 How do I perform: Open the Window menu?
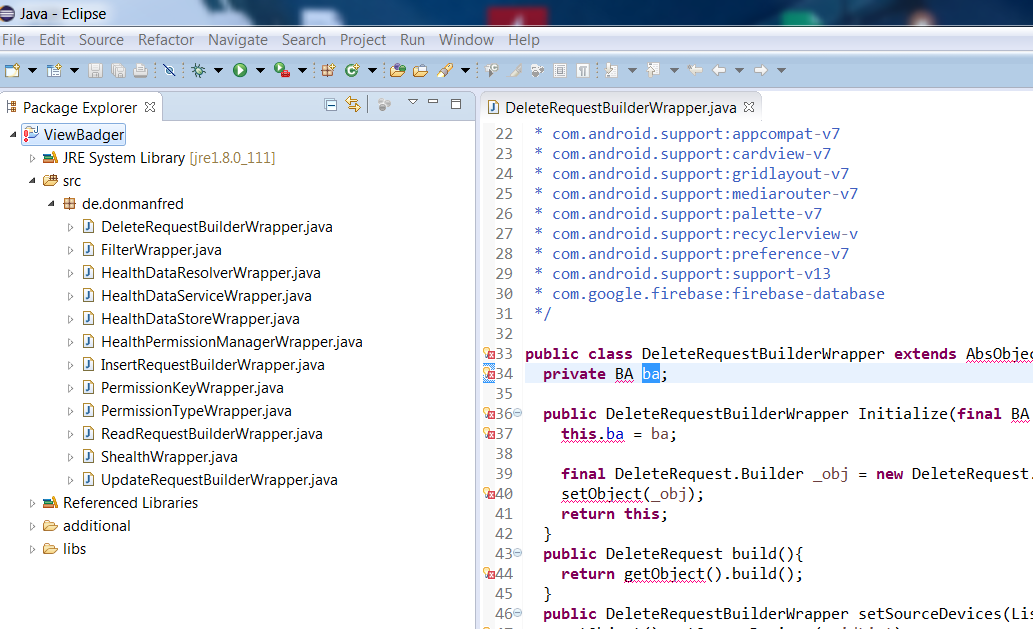click(x=466, y=40)
